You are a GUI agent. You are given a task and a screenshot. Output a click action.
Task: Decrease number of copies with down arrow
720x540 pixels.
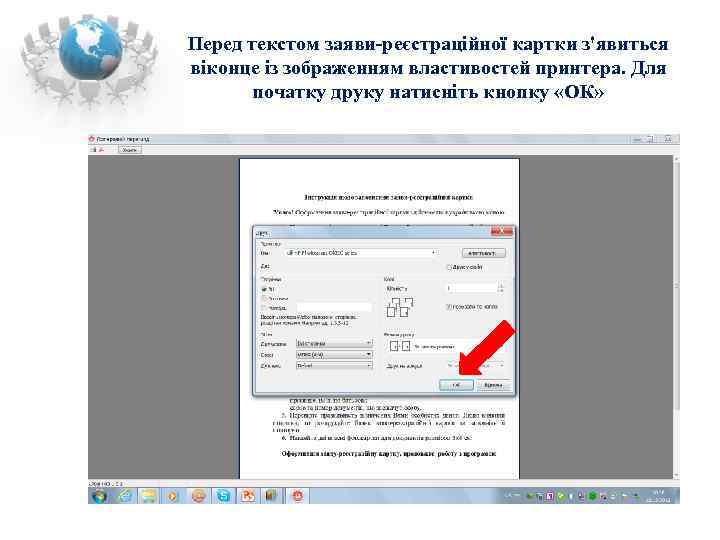(501, 291)
